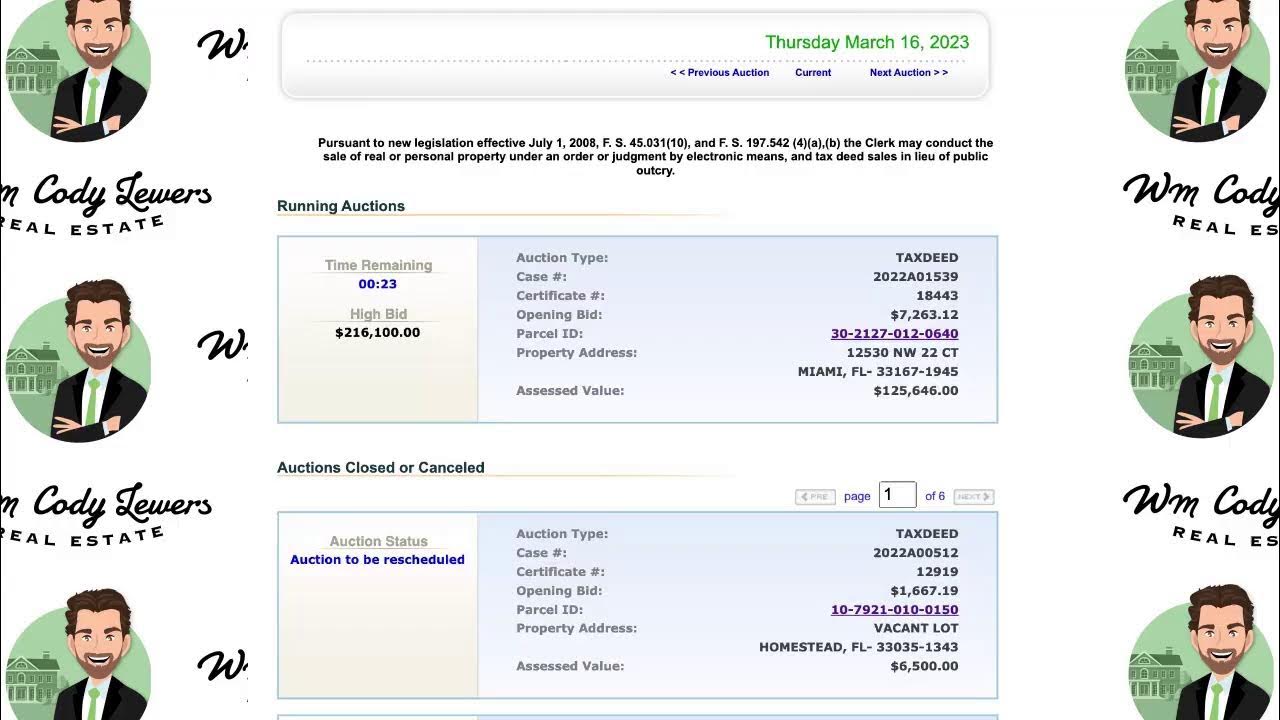Select opening bid $1,667.19
This screenshot has width=1280, height=720.
(x=924, y=591)
